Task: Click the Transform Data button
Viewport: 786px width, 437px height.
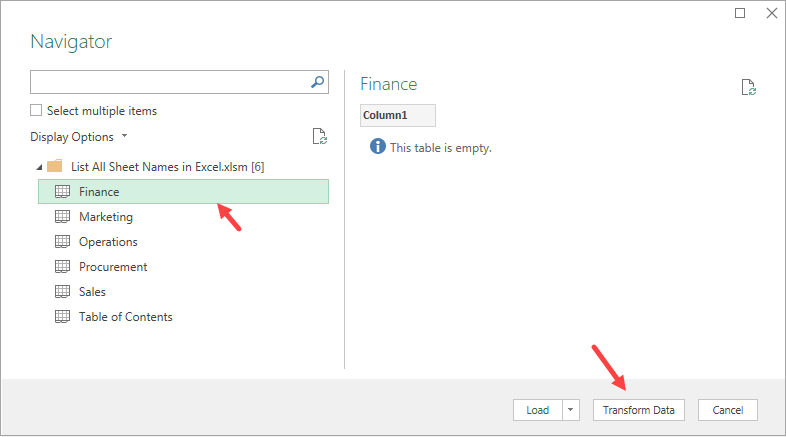Action: point(639,410)
